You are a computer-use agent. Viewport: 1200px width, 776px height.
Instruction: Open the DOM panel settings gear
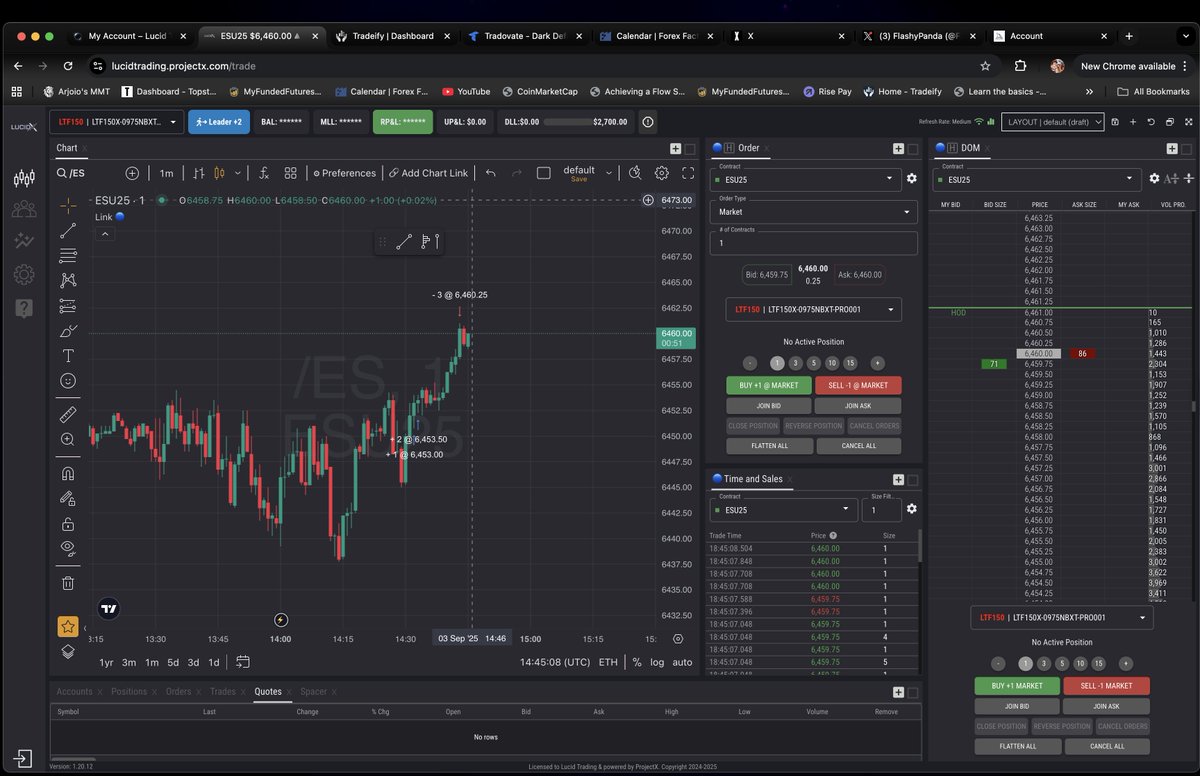click(1155, 179)
